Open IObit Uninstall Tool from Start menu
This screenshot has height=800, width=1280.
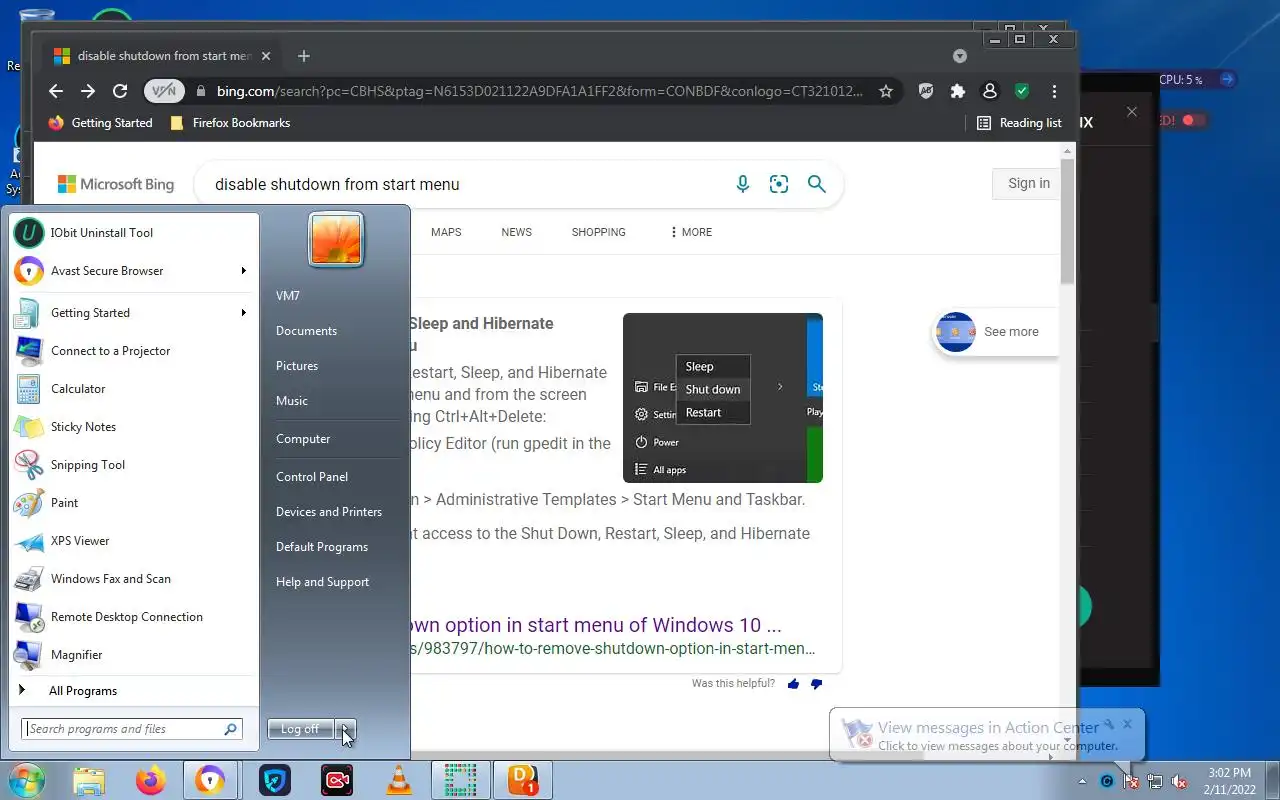tap(133, 233)
